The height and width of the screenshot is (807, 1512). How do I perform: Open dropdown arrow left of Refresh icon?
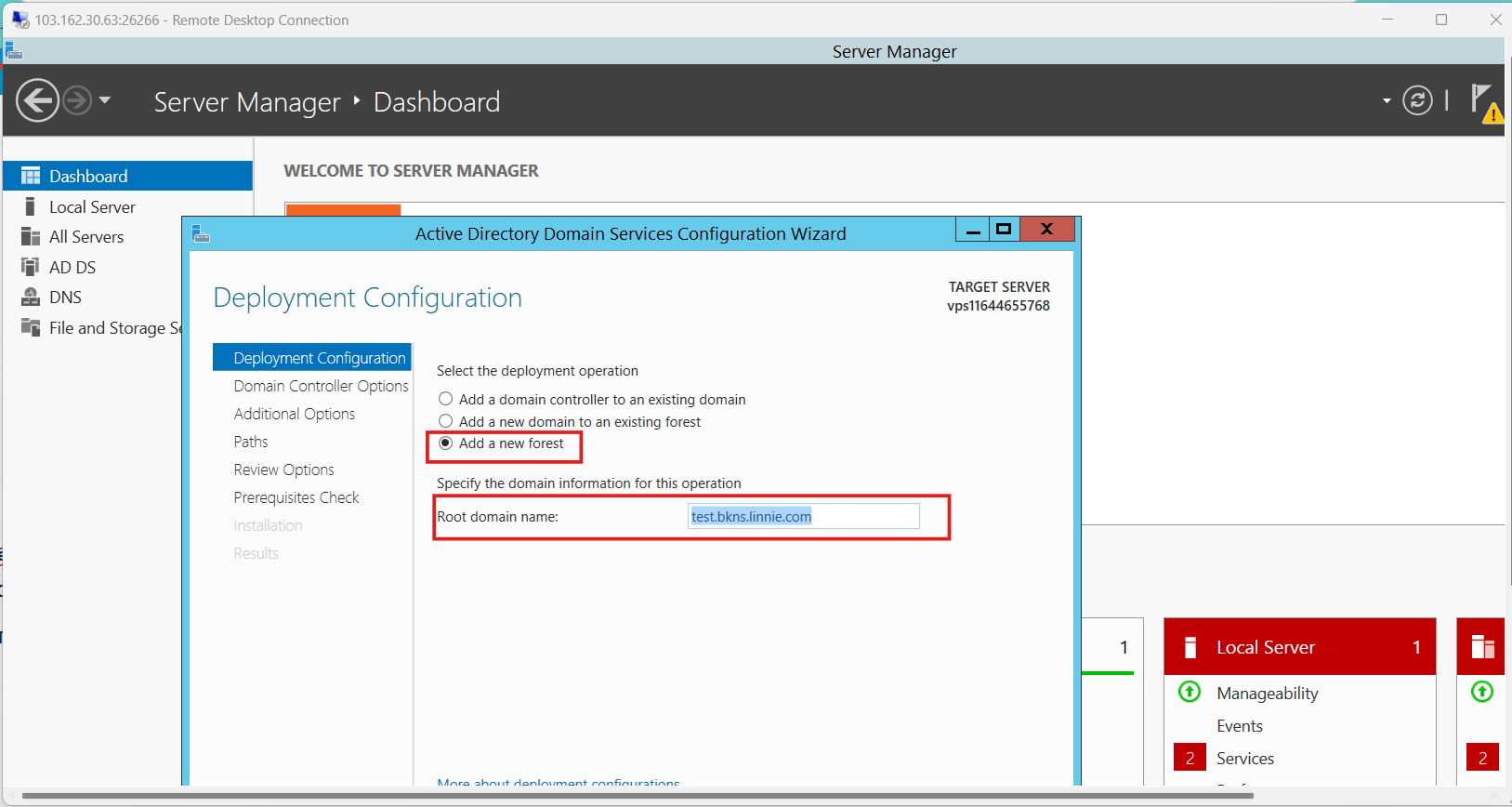coord(1387,100)
